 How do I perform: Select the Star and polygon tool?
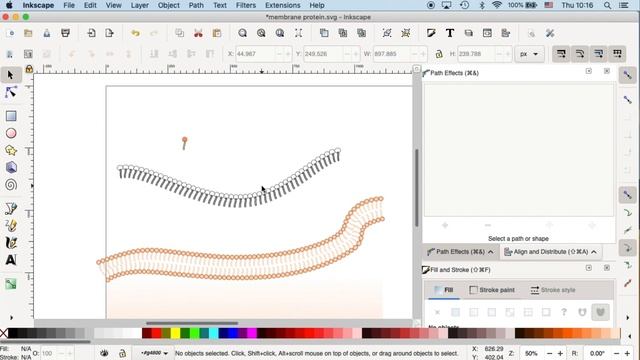tap(11, 150)
